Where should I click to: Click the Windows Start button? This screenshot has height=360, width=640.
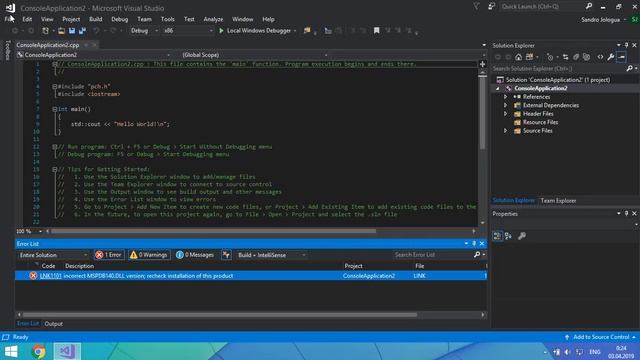coord(11,351)
